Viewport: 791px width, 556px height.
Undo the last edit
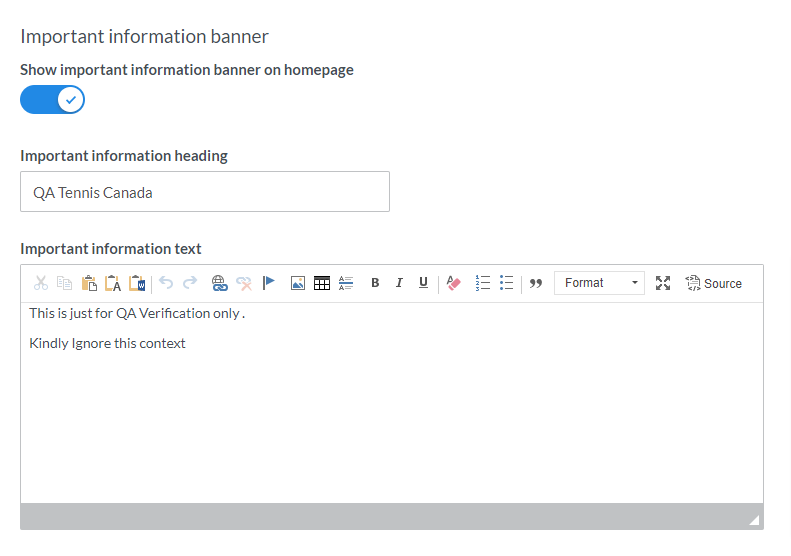click(166, 283)
